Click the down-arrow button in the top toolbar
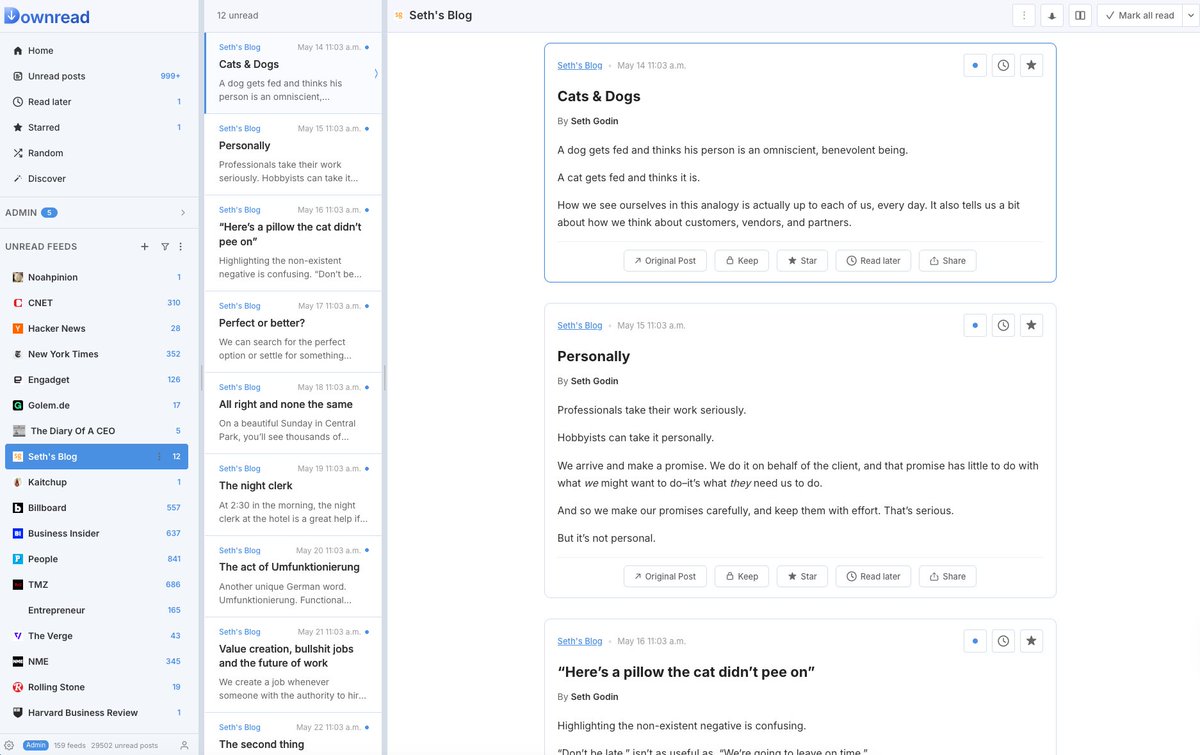The image size is (1200, 755). (x=1052, y=15)
